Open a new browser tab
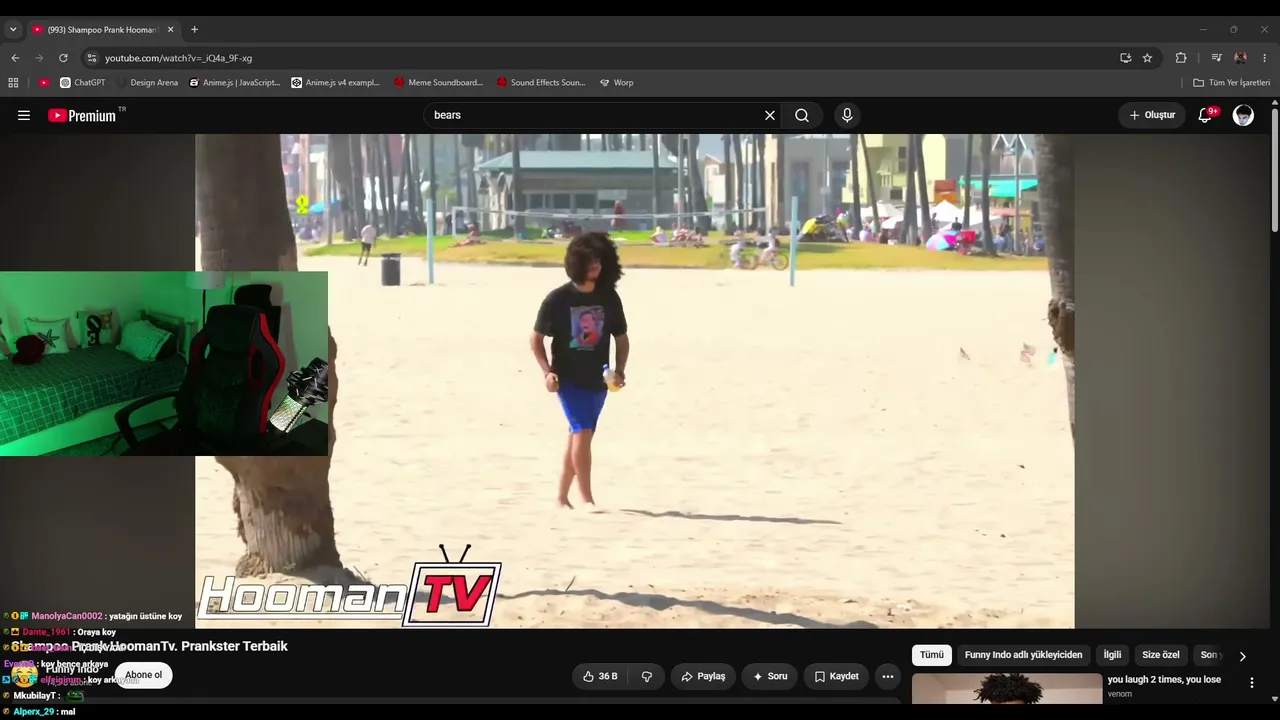The image size is (1280, 720). 194,30
